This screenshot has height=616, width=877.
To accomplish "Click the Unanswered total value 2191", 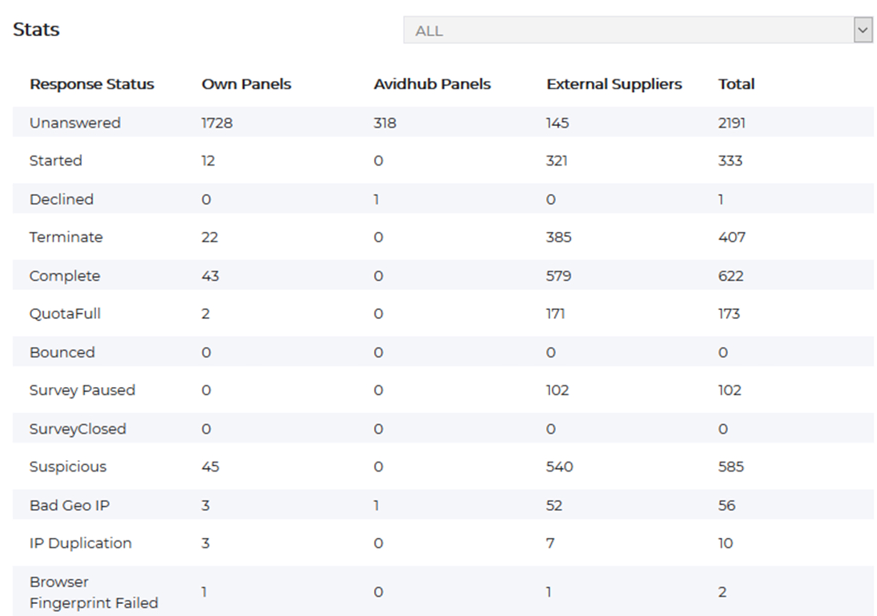I will click(x=732, y=123).
